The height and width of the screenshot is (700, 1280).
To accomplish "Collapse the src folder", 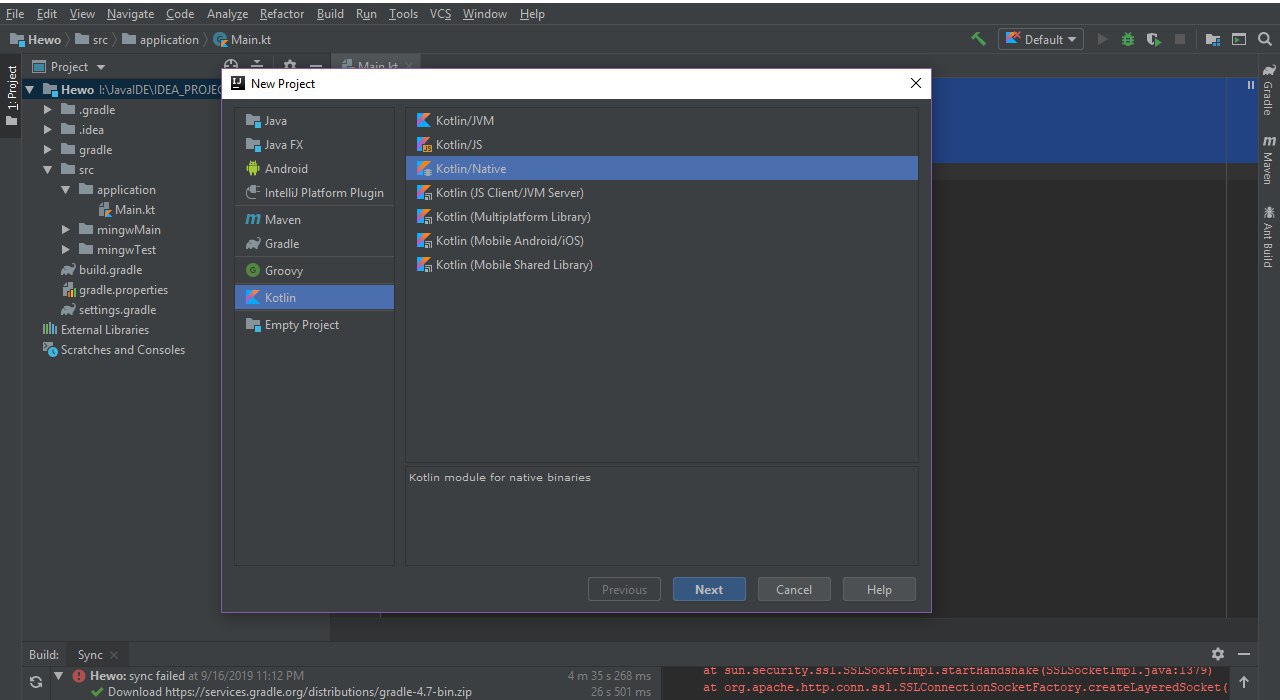I will [47, 170].
